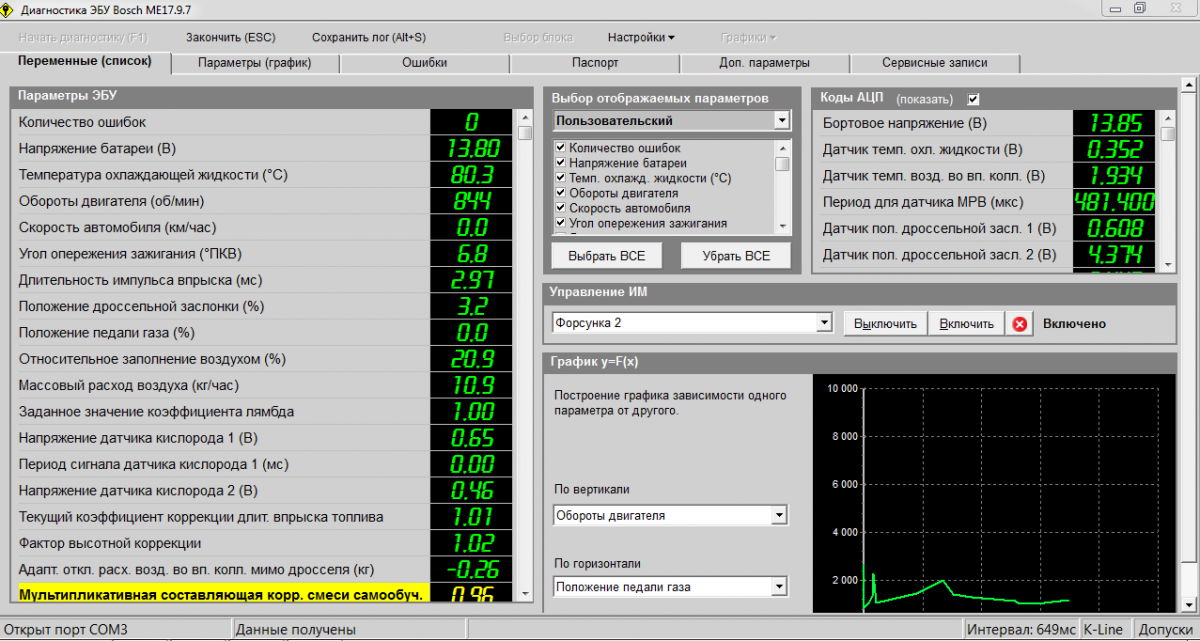Image resolution: width=1200 pixels, height=641 pixels.
Task: Open the По горизонтали axis dropdown
Action: click(779, 587)
